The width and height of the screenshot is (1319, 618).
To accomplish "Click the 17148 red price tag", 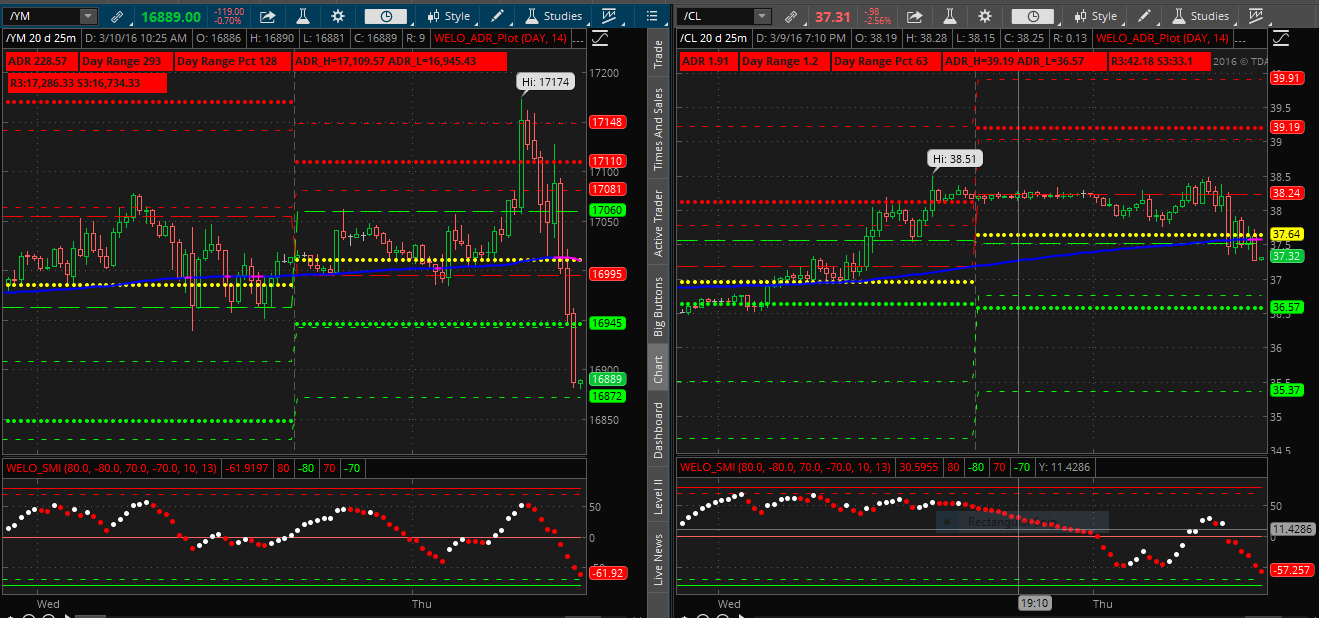I will tap(607, 122).
